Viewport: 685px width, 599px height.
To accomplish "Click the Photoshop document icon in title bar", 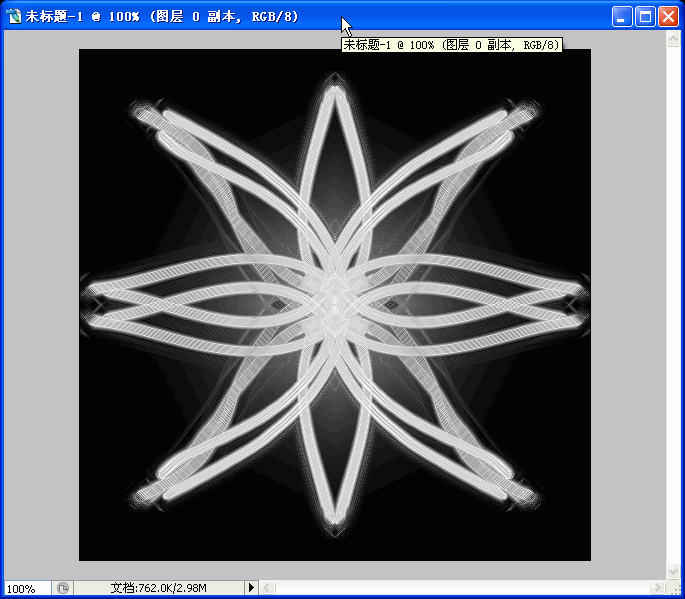I will (x=14, y=17).
